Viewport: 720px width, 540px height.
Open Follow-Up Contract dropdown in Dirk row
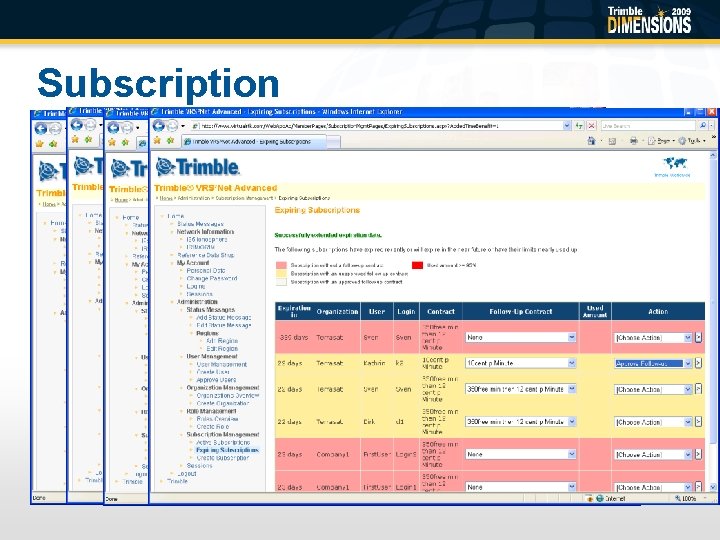572,422
